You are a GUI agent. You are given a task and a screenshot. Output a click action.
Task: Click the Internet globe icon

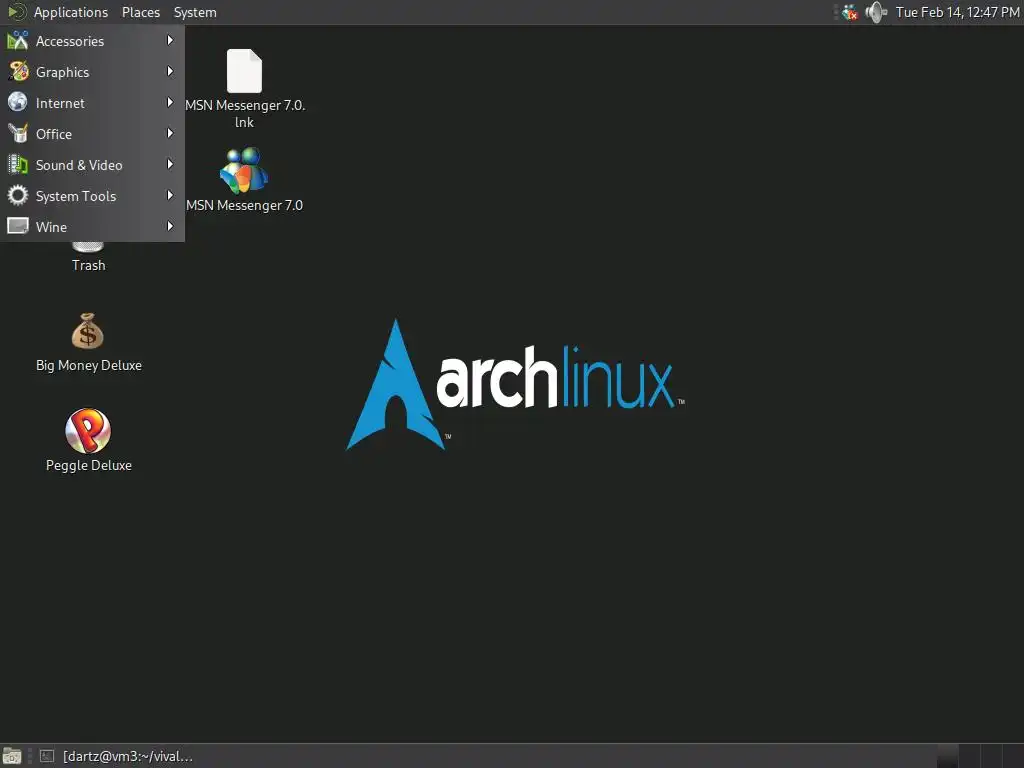tap(18, 102)
